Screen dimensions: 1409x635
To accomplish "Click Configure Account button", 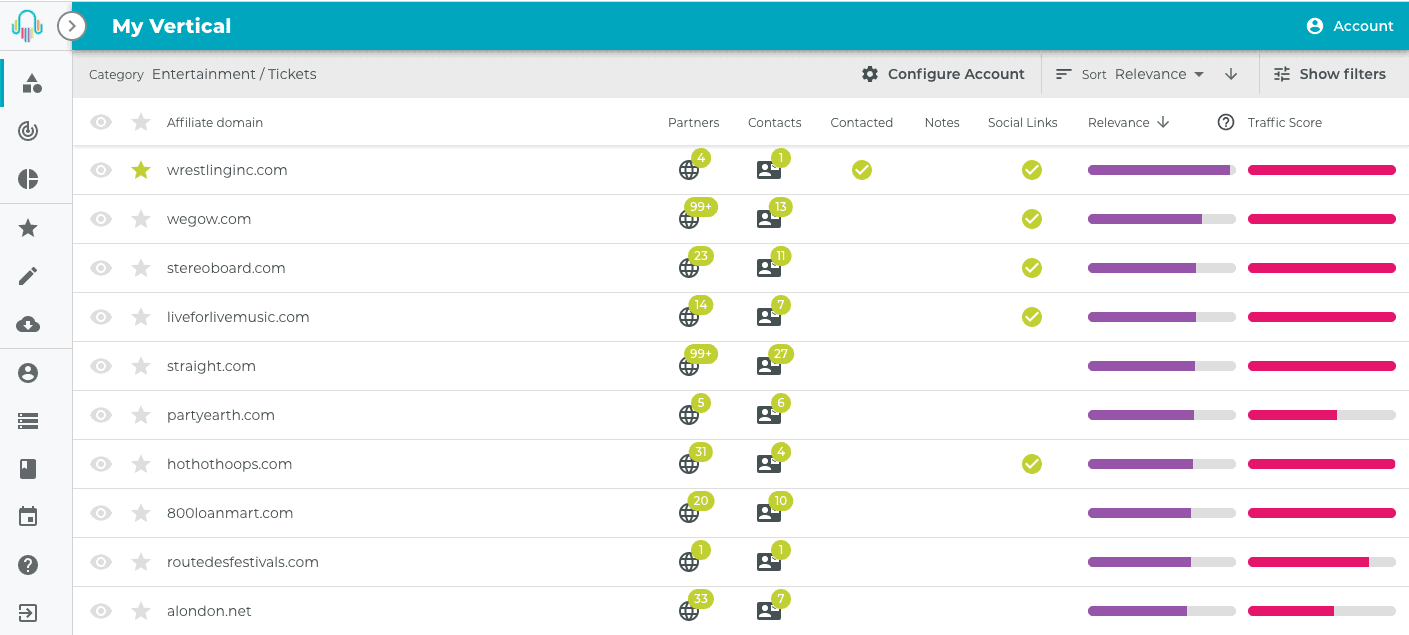I will point(943,74).
